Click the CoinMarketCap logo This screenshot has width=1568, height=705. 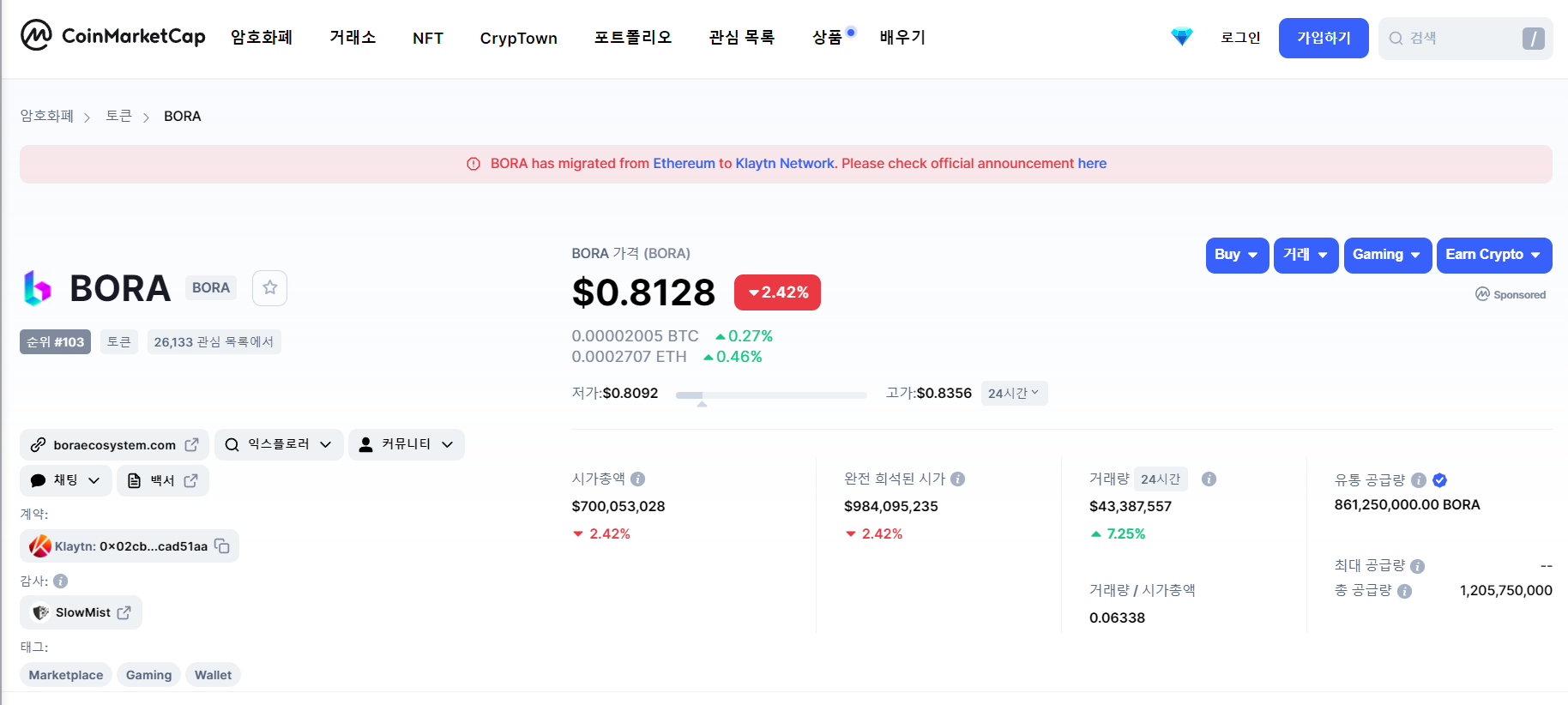[113, 36]
